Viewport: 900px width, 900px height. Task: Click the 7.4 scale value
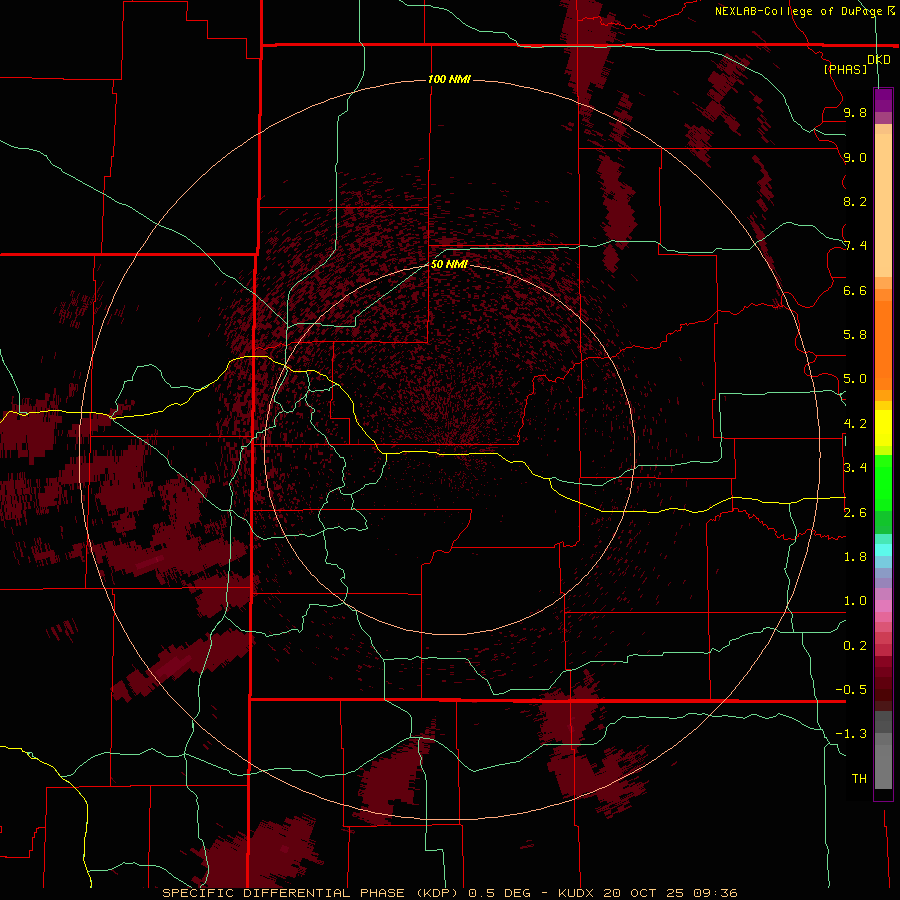tap(855, 246)
